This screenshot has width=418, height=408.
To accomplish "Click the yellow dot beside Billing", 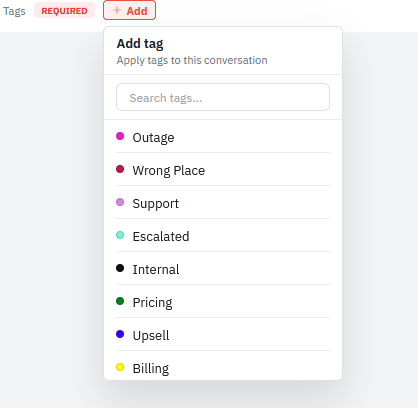I will pyautogui.click(x=120, y=367).
